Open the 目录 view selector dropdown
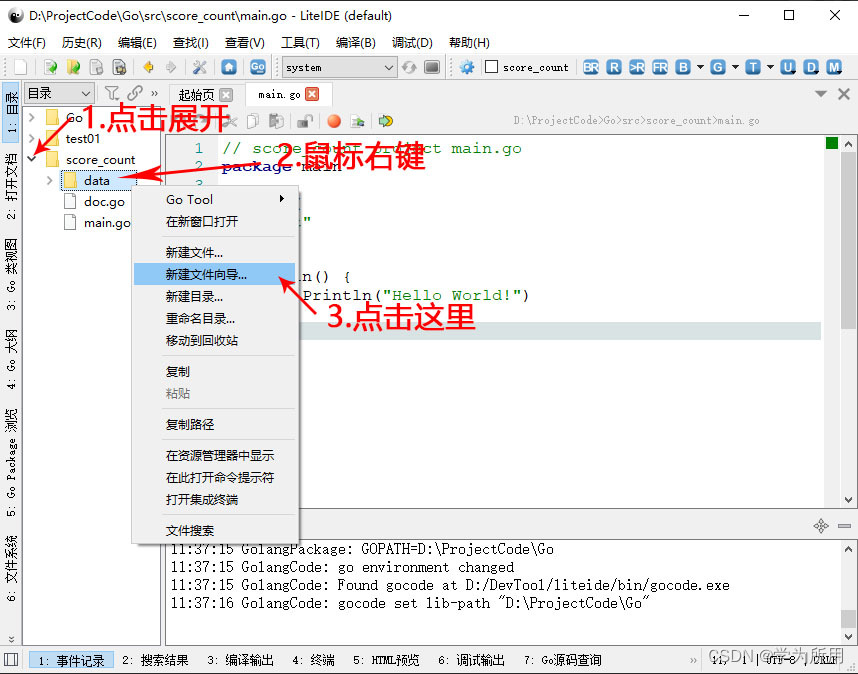858x674 pixels. click(60, 92)
